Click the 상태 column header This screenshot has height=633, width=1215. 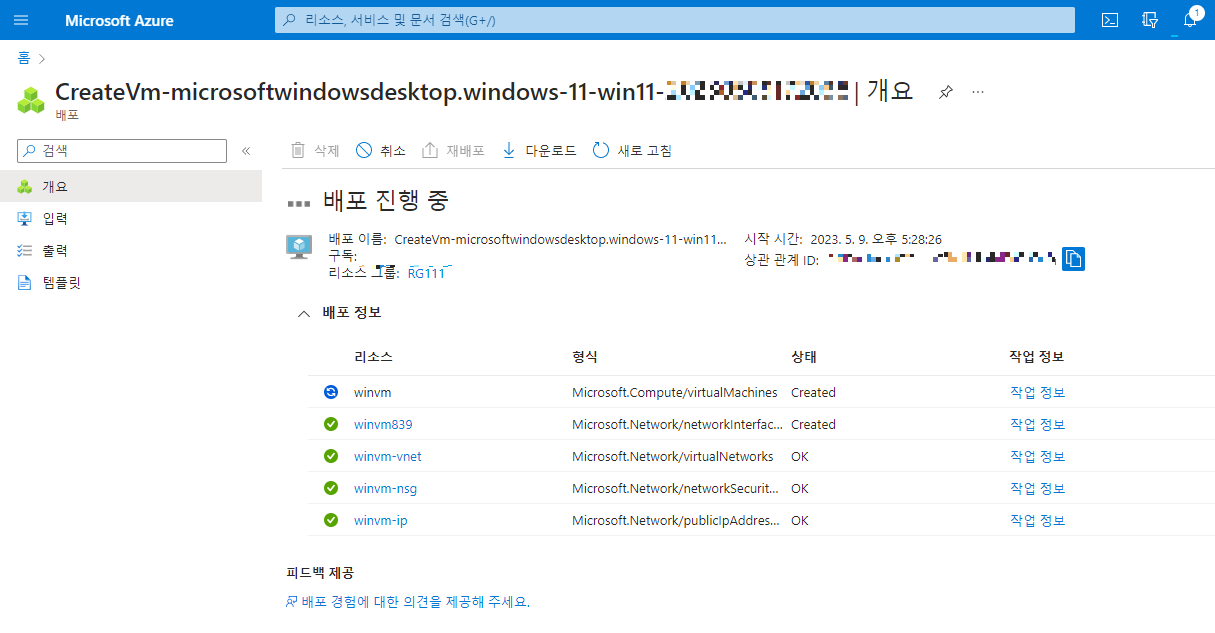pyautogui.click(x=804, y=357)
